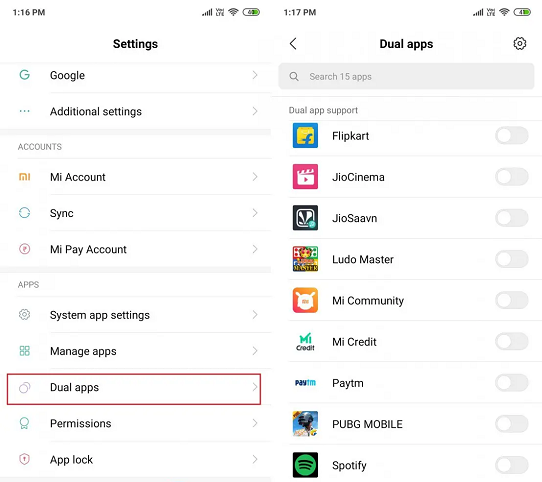Open the Manage apps entry

136,351
